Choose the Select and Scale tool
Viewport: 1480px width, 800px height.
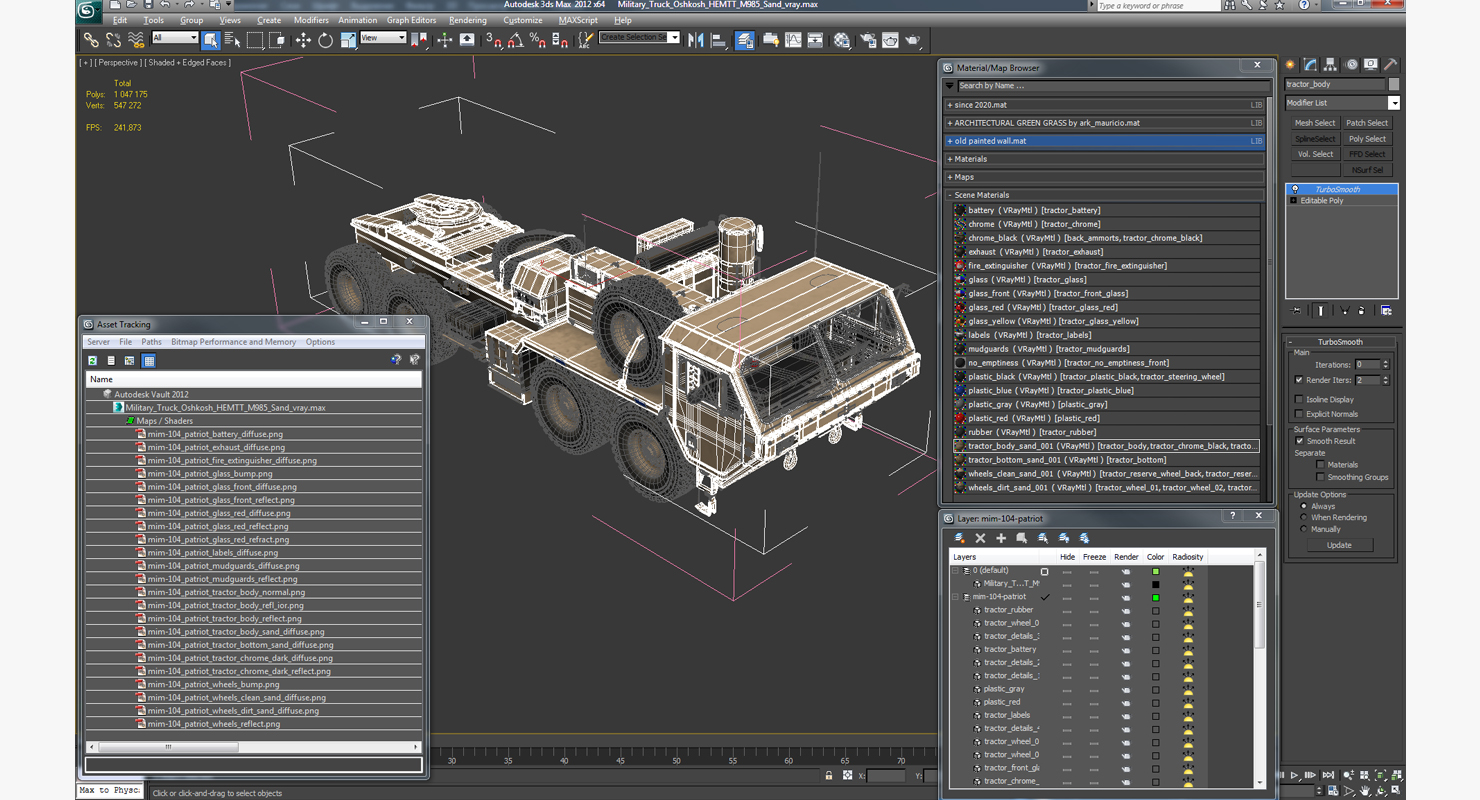(348, 40)
